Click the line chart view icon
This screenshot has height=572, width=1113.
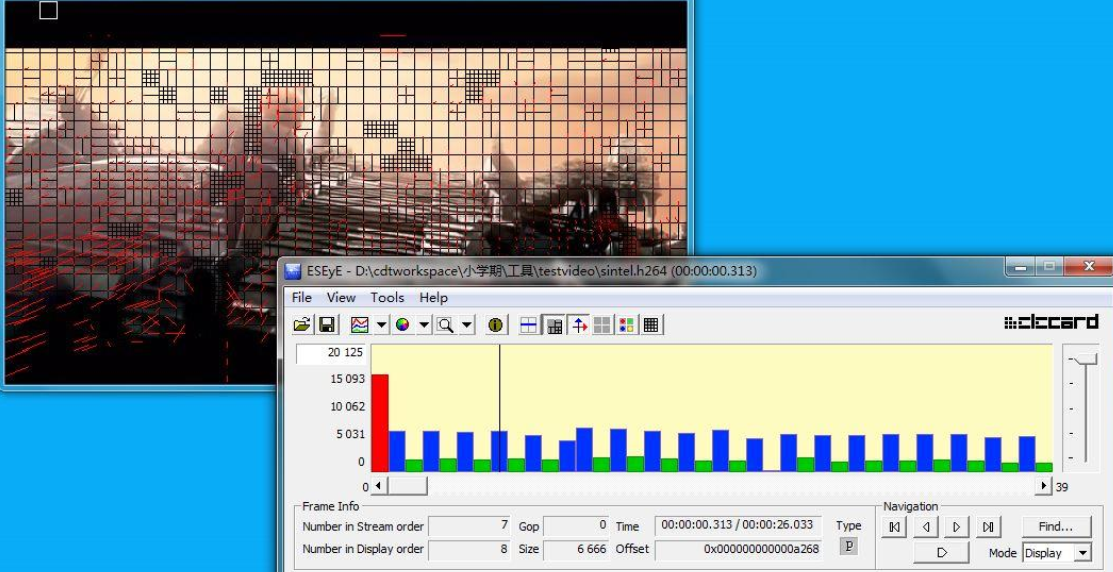[360, 325]
